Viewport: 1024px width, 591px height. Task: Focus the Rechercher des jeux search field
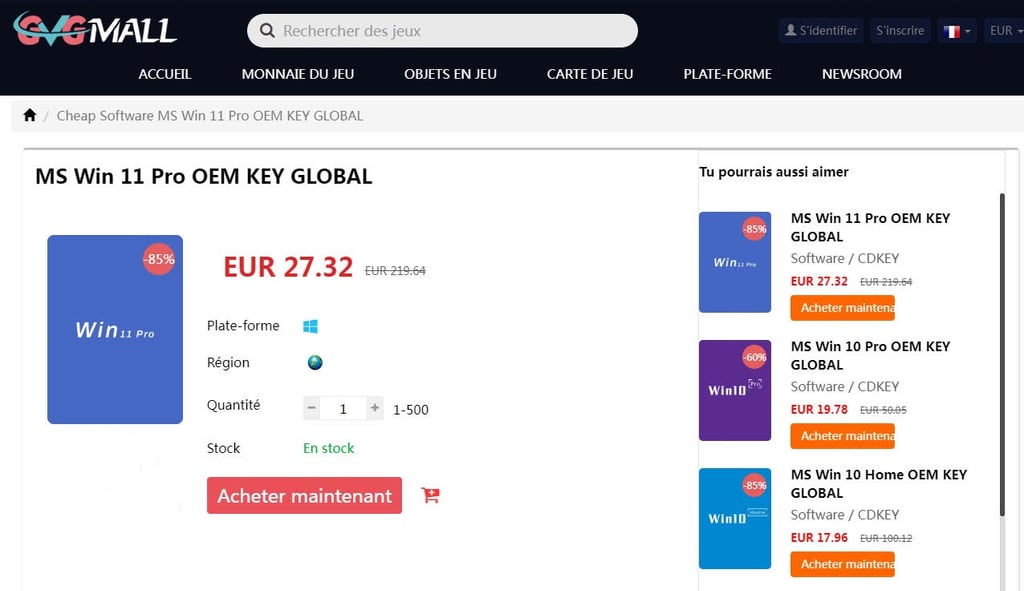point(442,31)
